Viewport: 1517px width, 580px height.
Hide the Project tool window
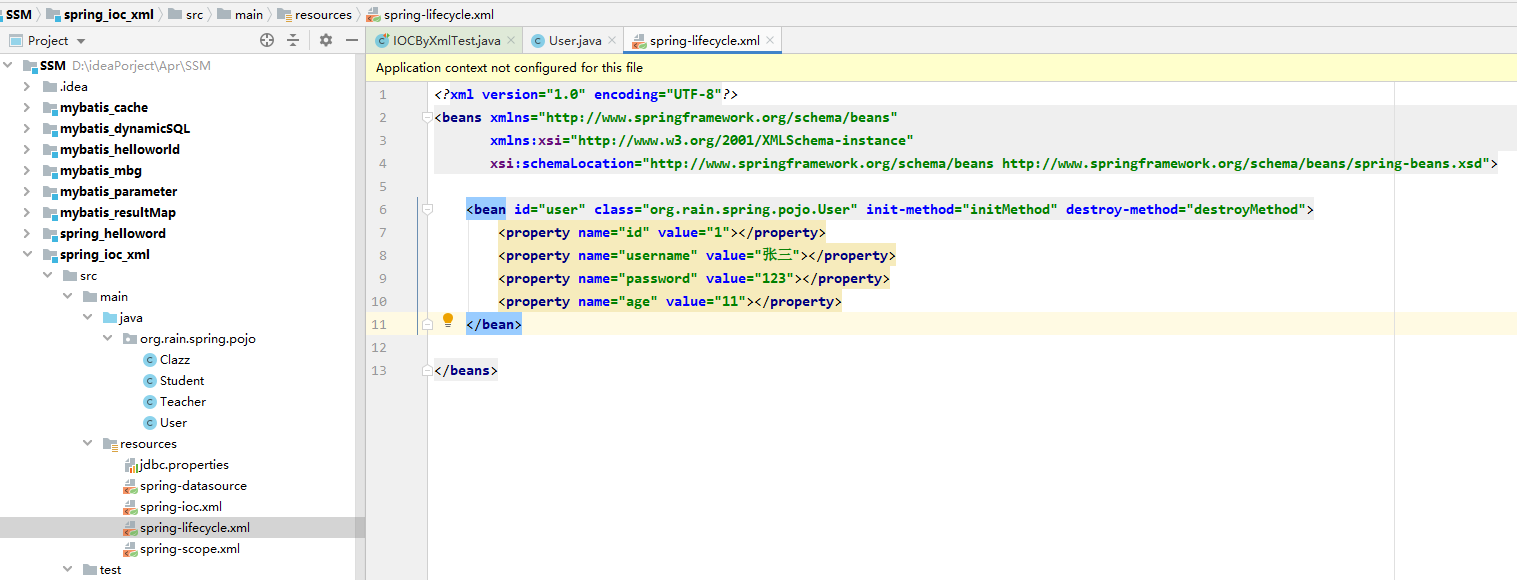click(x=352, y=41)
